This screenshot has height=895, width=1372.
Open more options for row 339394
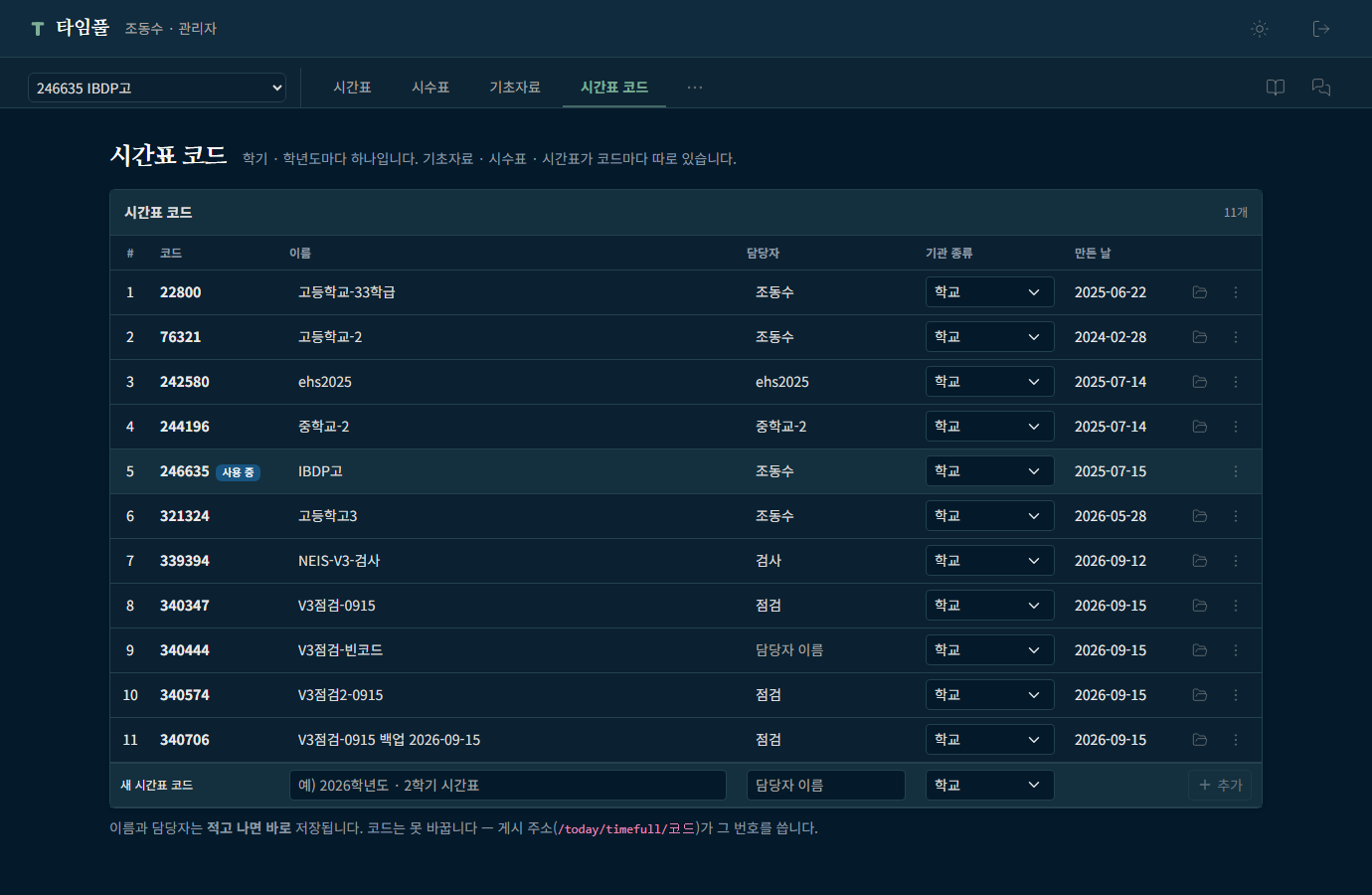[x=1236, y=561]
